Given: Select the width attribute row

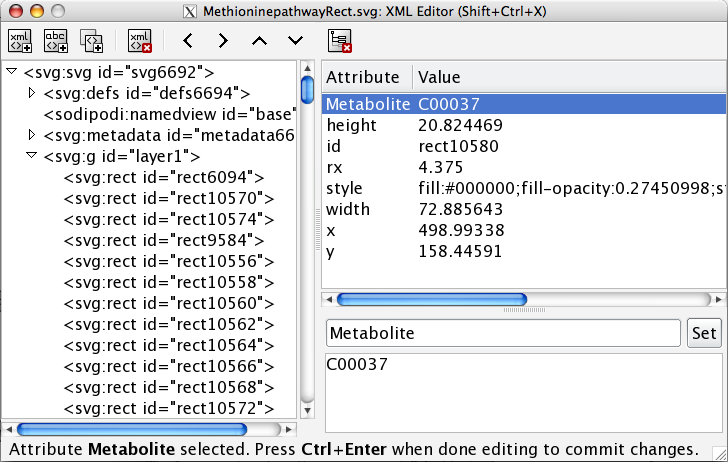Looking at the screenshot, I should coord(524,209).
